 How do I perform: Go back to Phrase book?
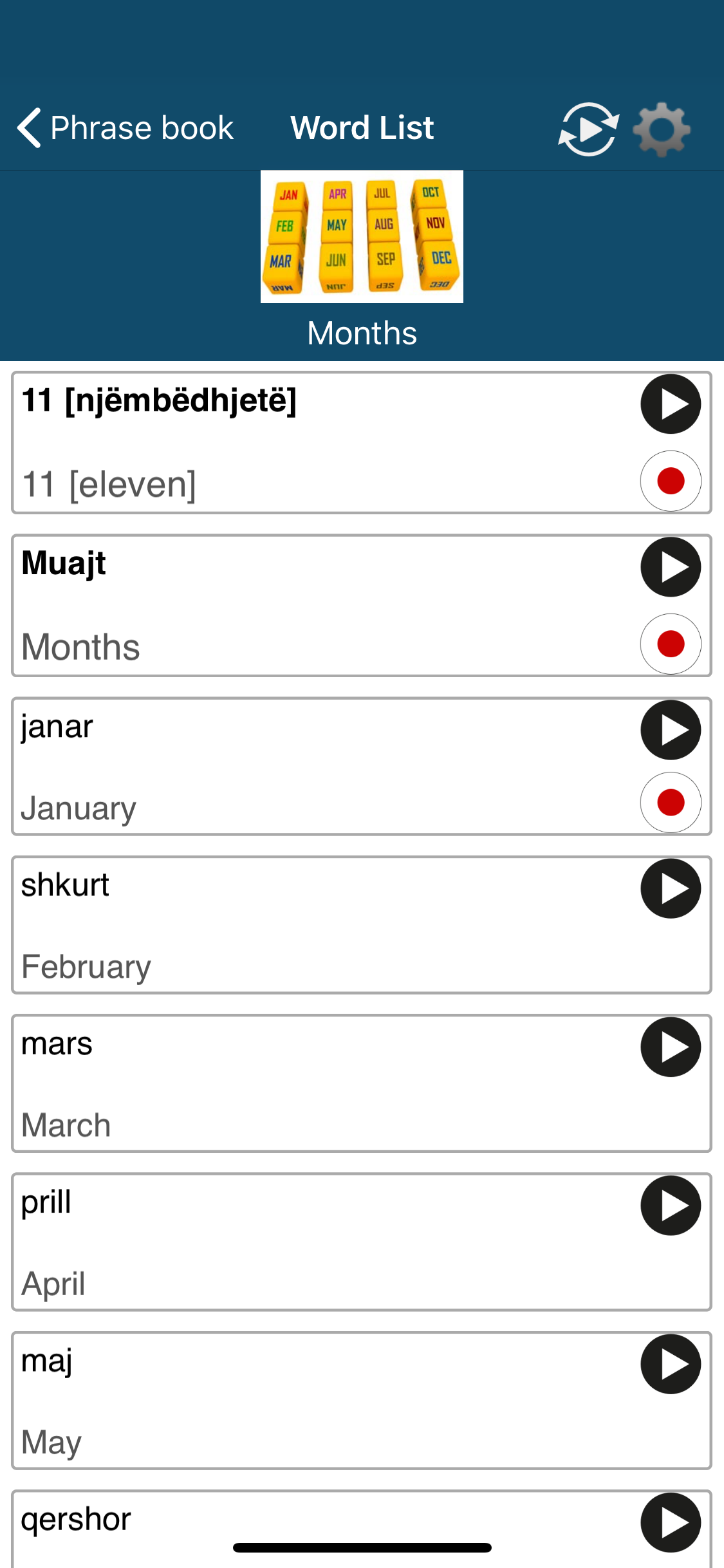click(125, 127)
